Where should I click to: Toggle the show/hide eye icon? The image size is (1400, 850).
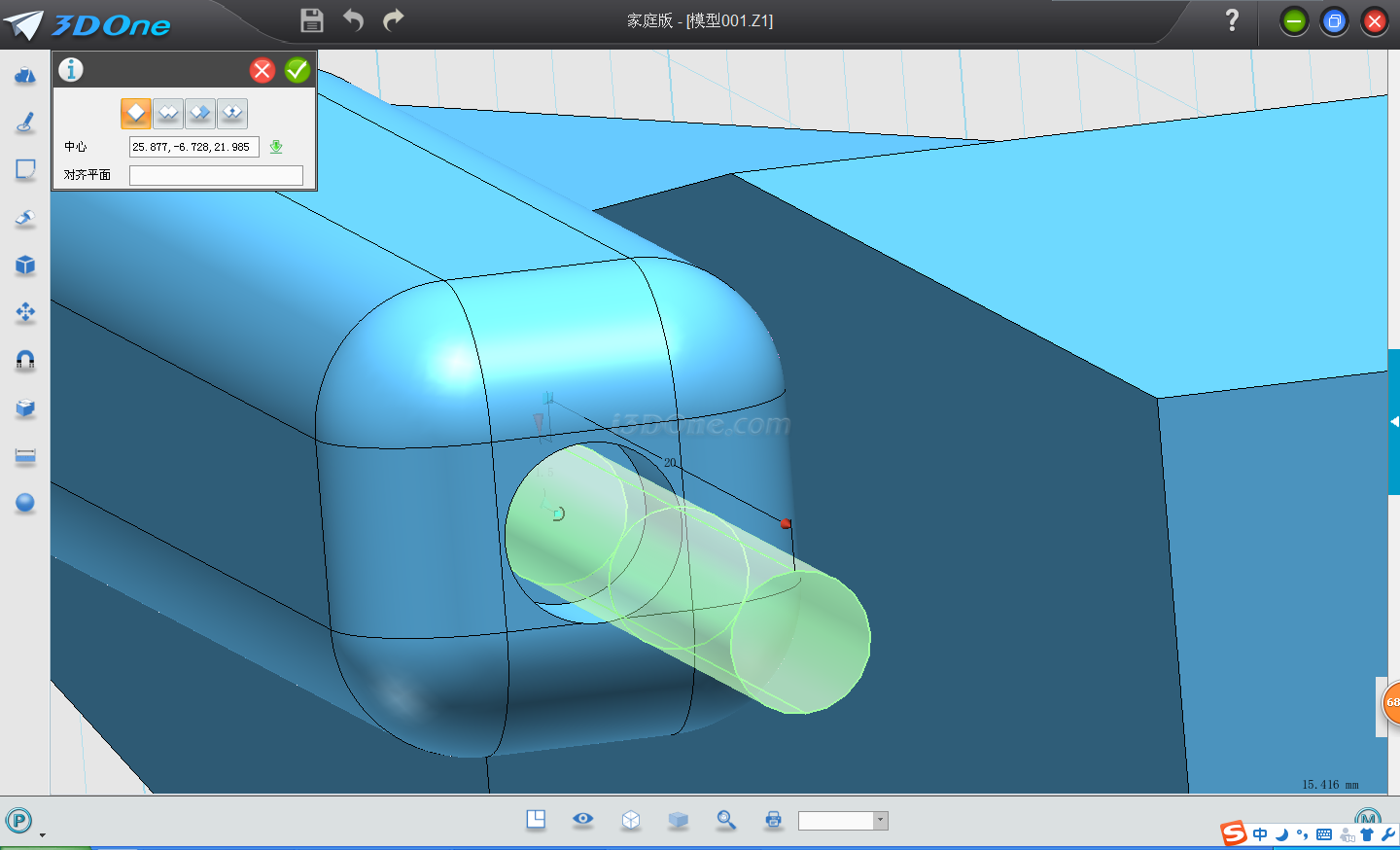point(583,819)
